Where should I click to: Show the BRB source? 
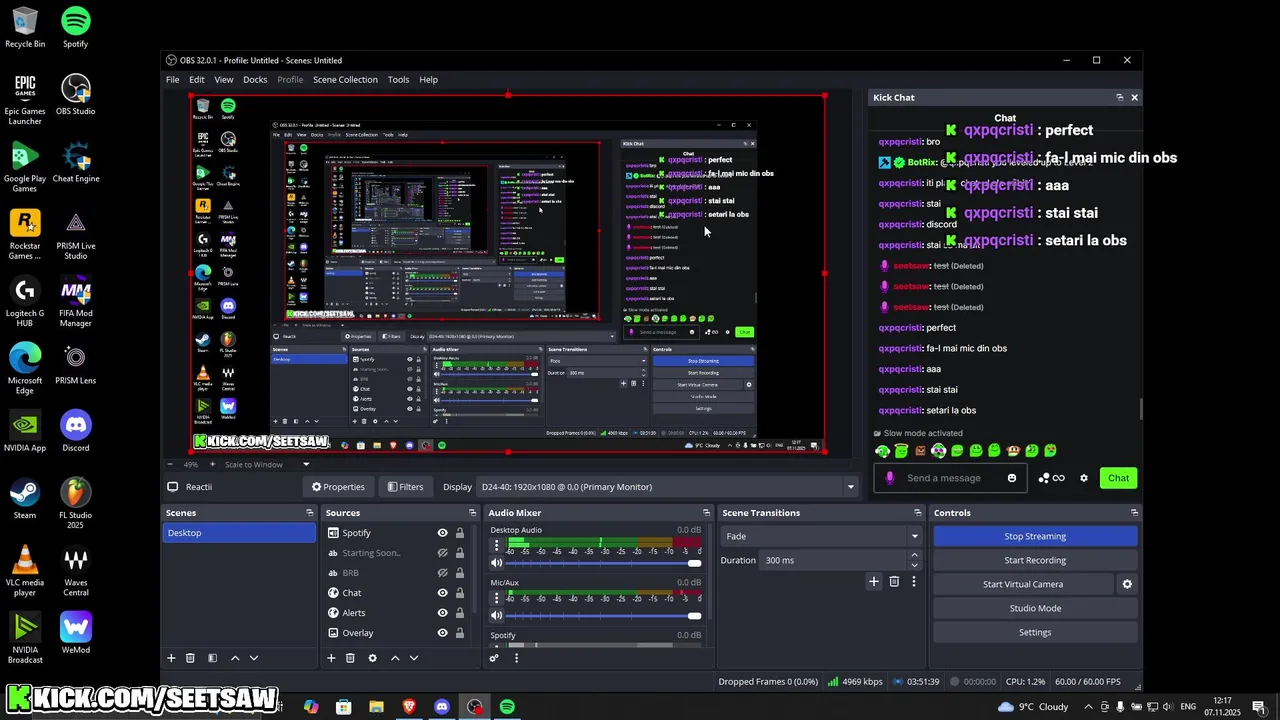442,573
